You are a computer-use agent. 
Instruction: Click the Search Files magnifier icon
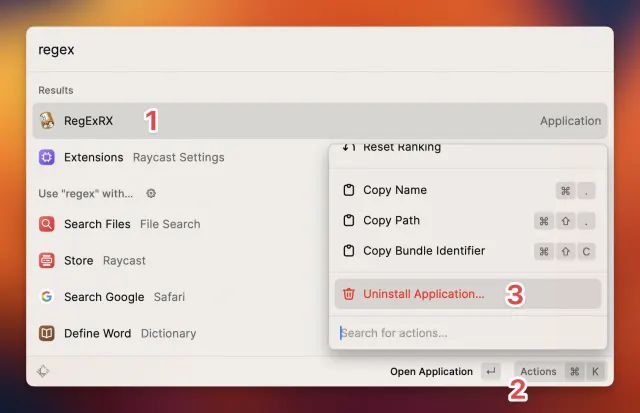[x=47, y=224]
